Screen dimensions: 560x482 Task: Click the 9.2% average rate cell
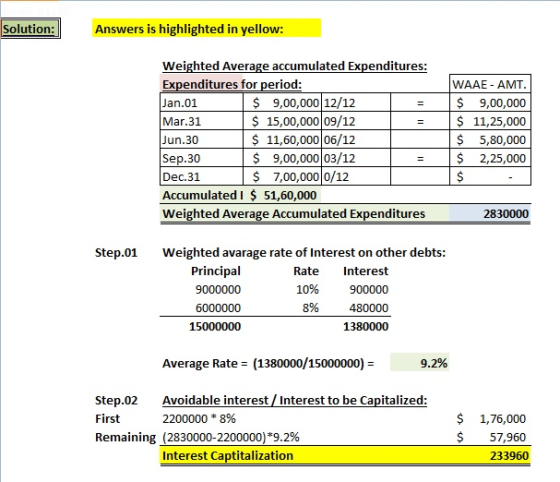click(x=420, y=363)
